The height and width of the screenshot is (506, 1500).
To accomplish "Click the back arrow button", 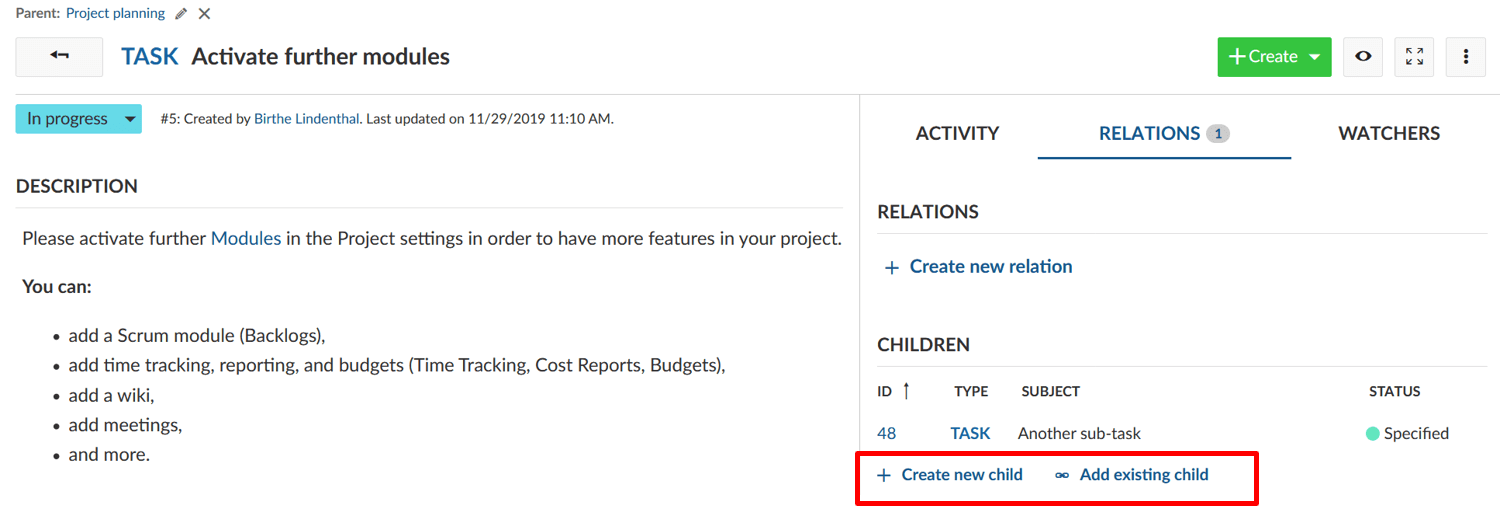I will (59, 57).
